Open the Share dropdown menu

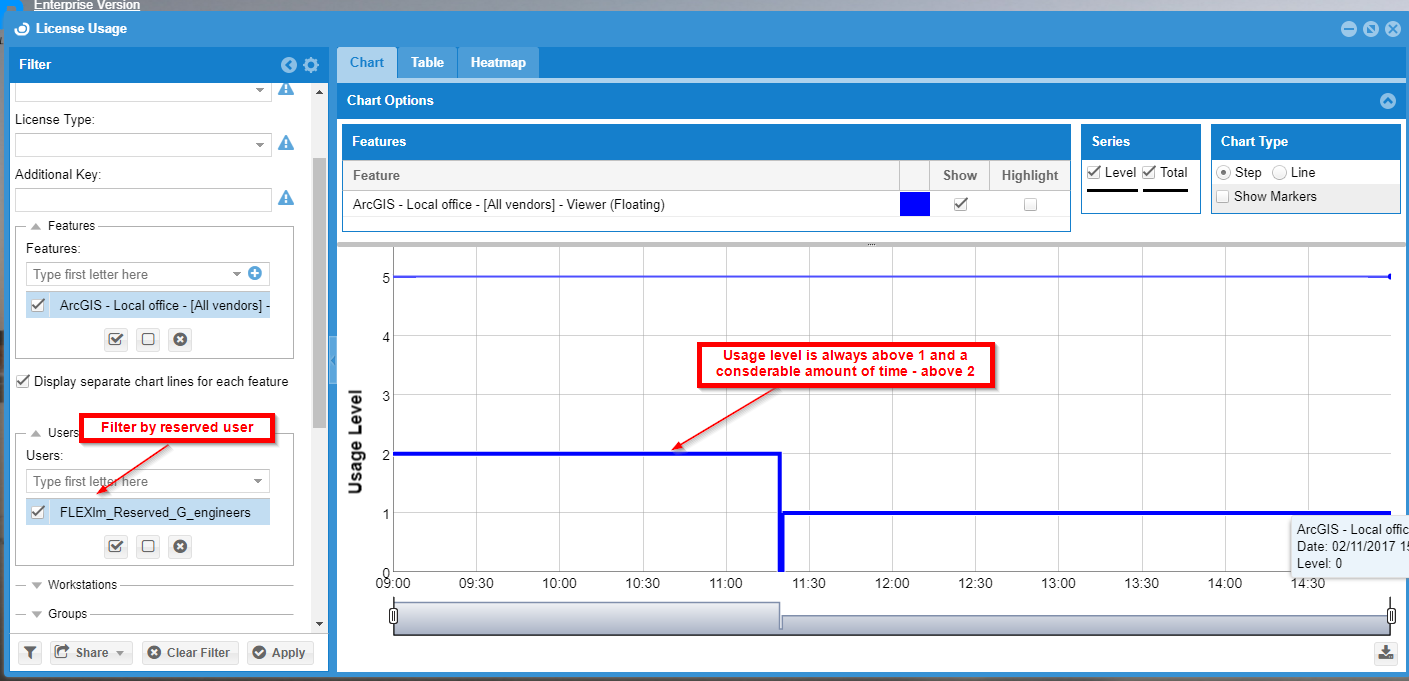pyautogui.click(x=91, y=653)
